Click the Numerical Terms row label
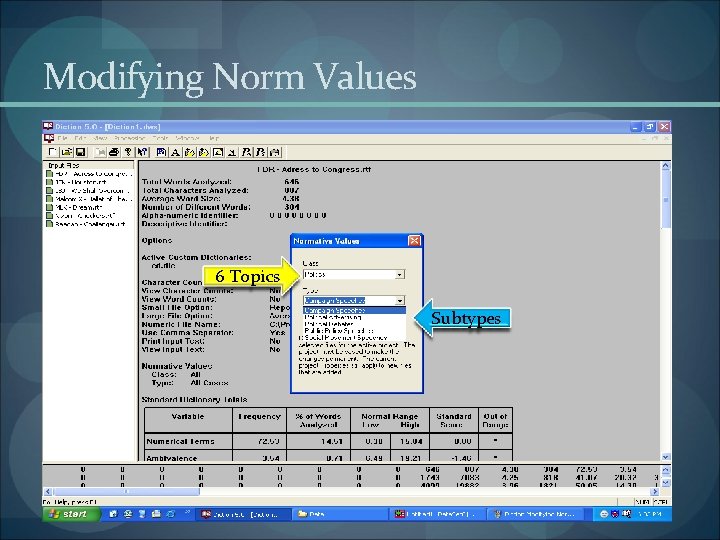 (180, 441)
